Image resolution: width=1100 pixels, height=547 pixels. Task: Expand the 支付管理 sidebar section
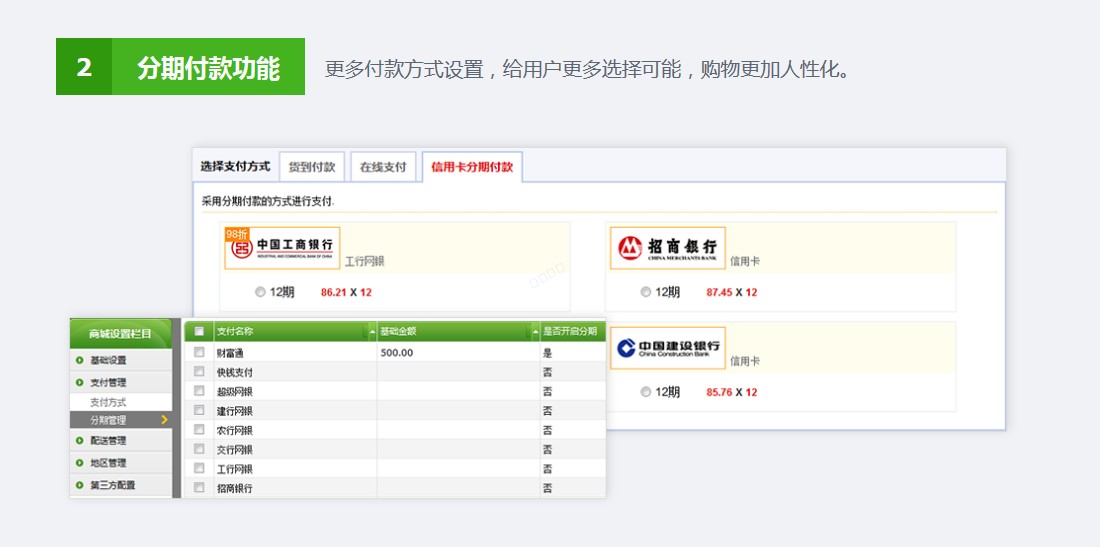pyautogui.click(x=108, y=382)
